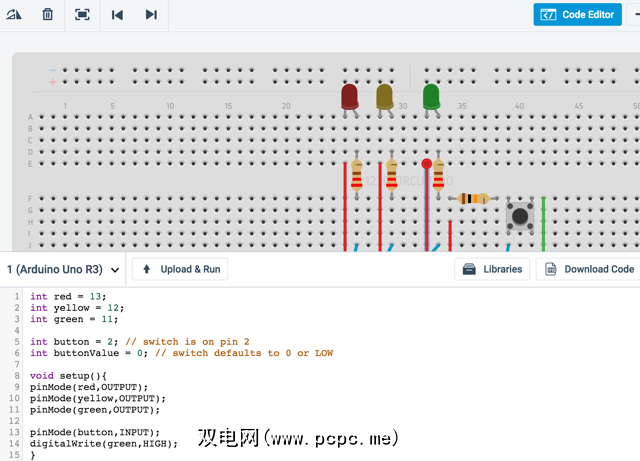Click the zoom to fit icon
This screenshot has height=461, width=640.
tap(82, 14)
